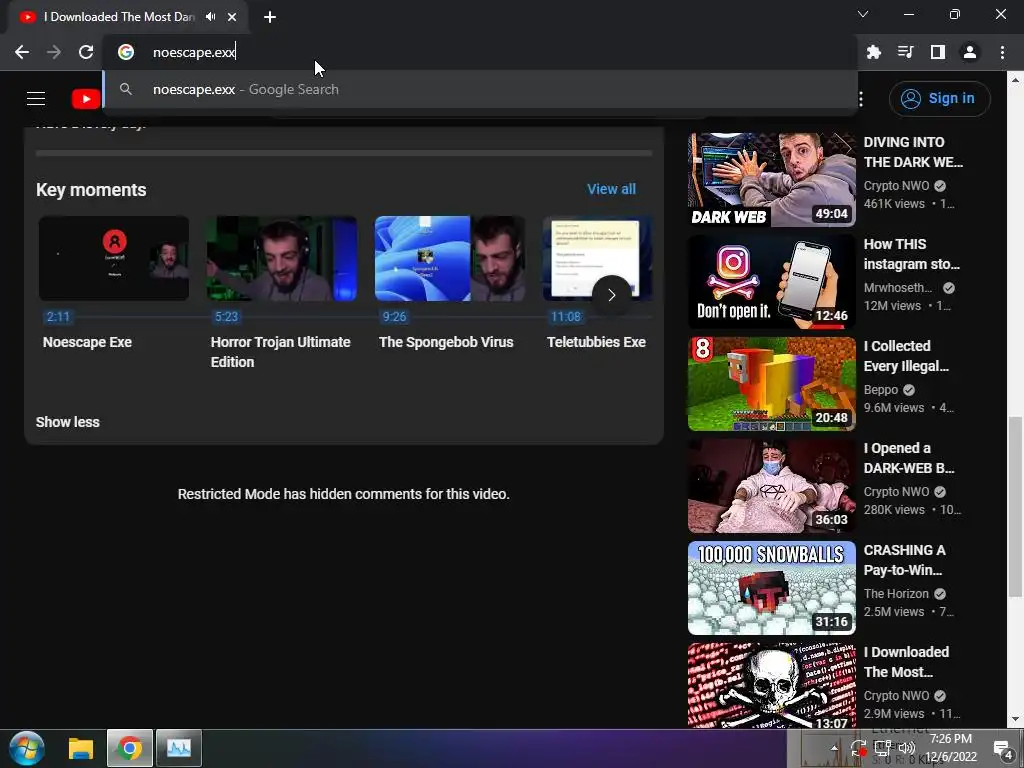Click the scrollbar down arrow
This screenshot has height=768, width=1024.
pos(1015,720)
